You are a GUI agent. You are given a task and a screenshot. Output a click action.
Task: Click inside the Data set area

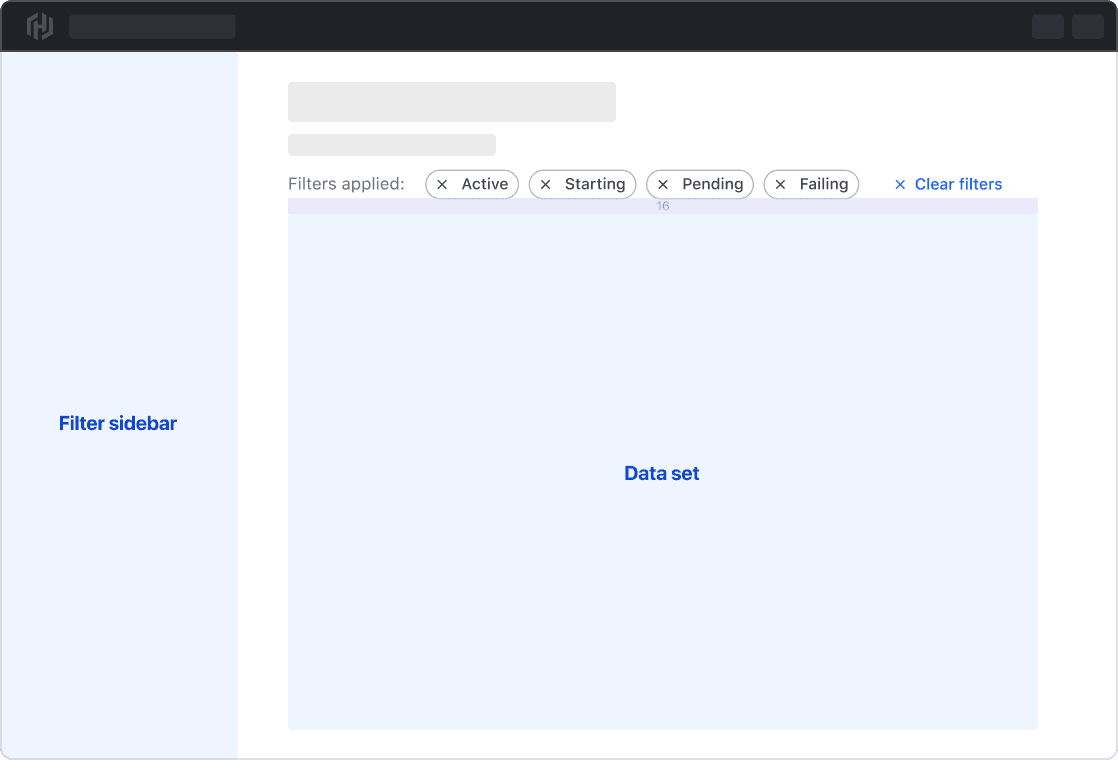click(x=662, y=472)
